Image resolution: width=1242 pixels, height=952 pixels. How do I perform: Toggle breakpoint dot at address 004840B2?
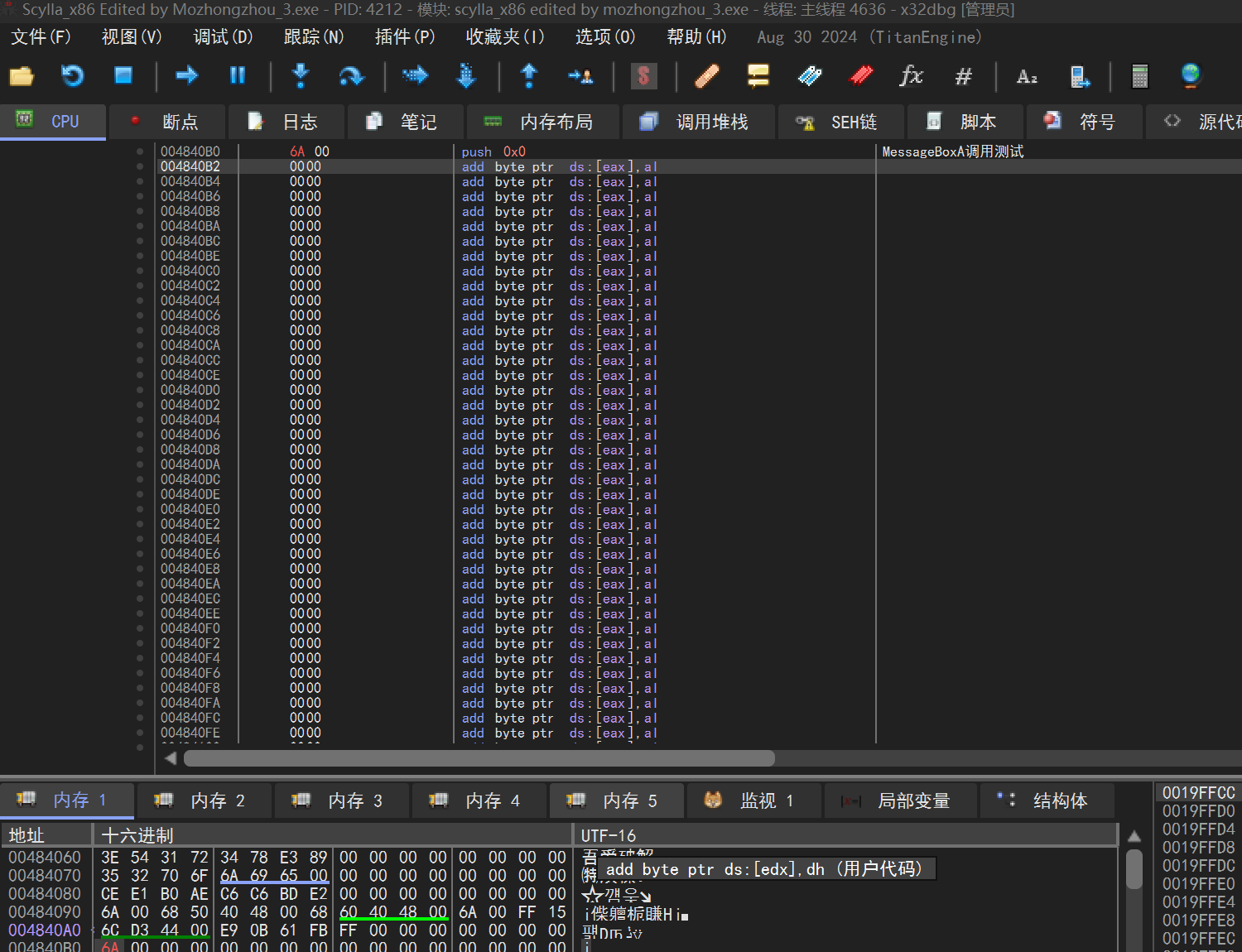click(140, 166)
